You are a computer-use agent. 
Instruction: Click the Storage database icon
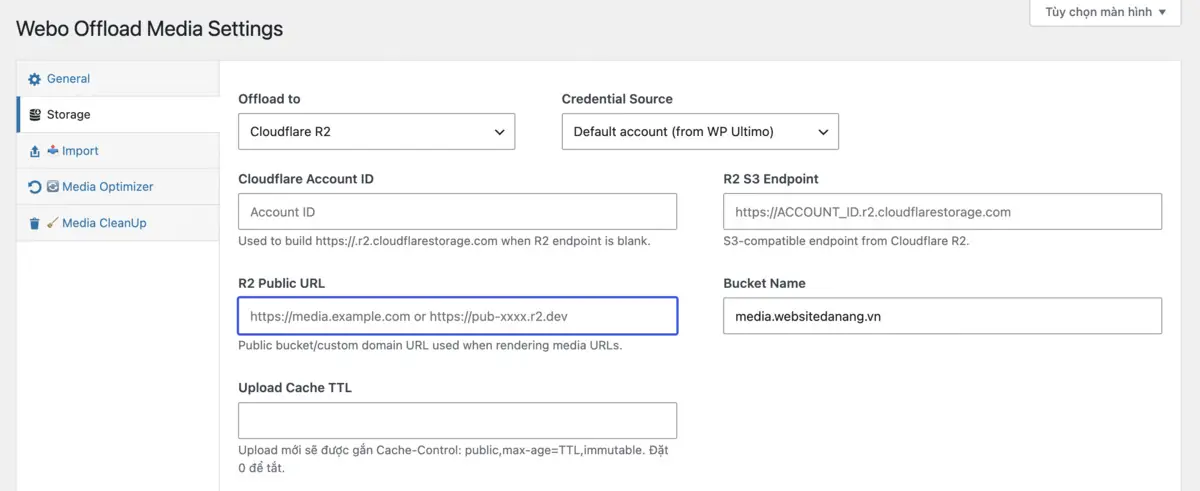point(35,115)
